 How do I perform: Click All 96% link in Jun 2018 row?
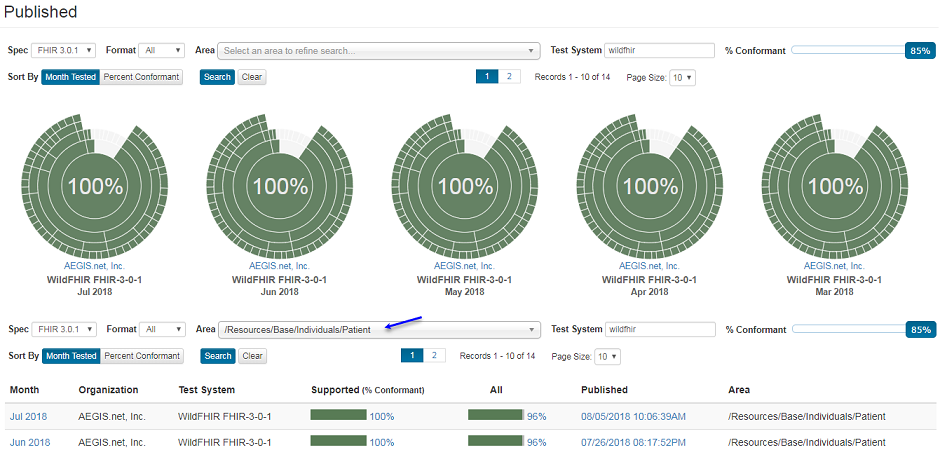click(x=537, y=443)
